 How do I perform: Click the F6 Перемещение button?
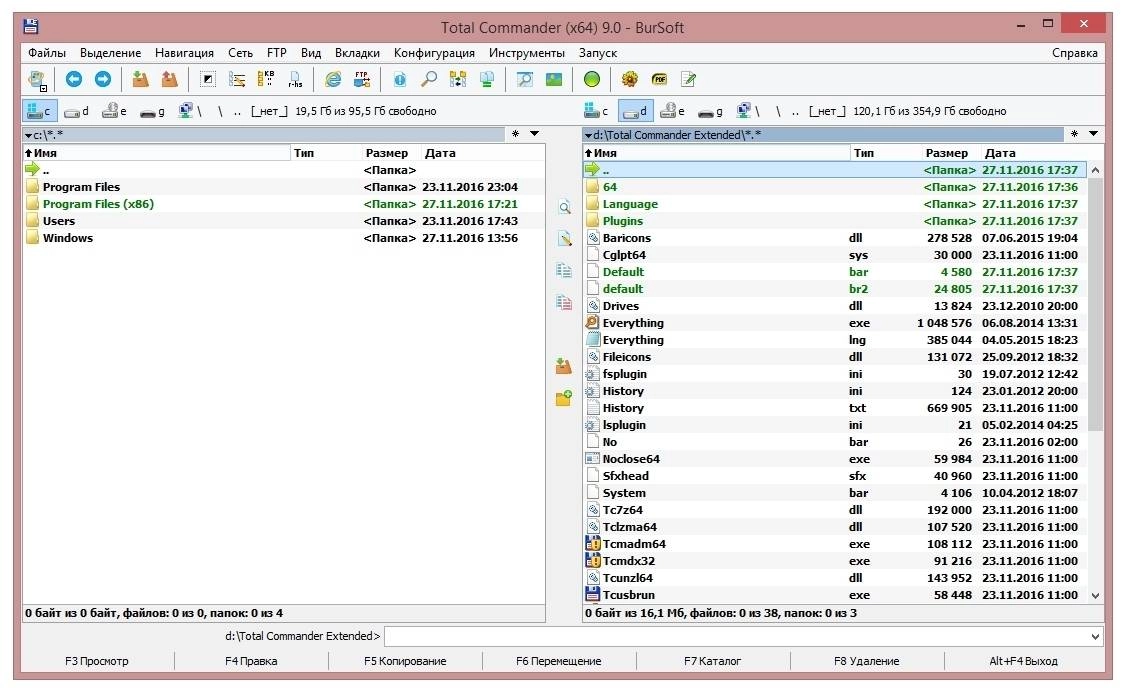click(x=559, y=661)
